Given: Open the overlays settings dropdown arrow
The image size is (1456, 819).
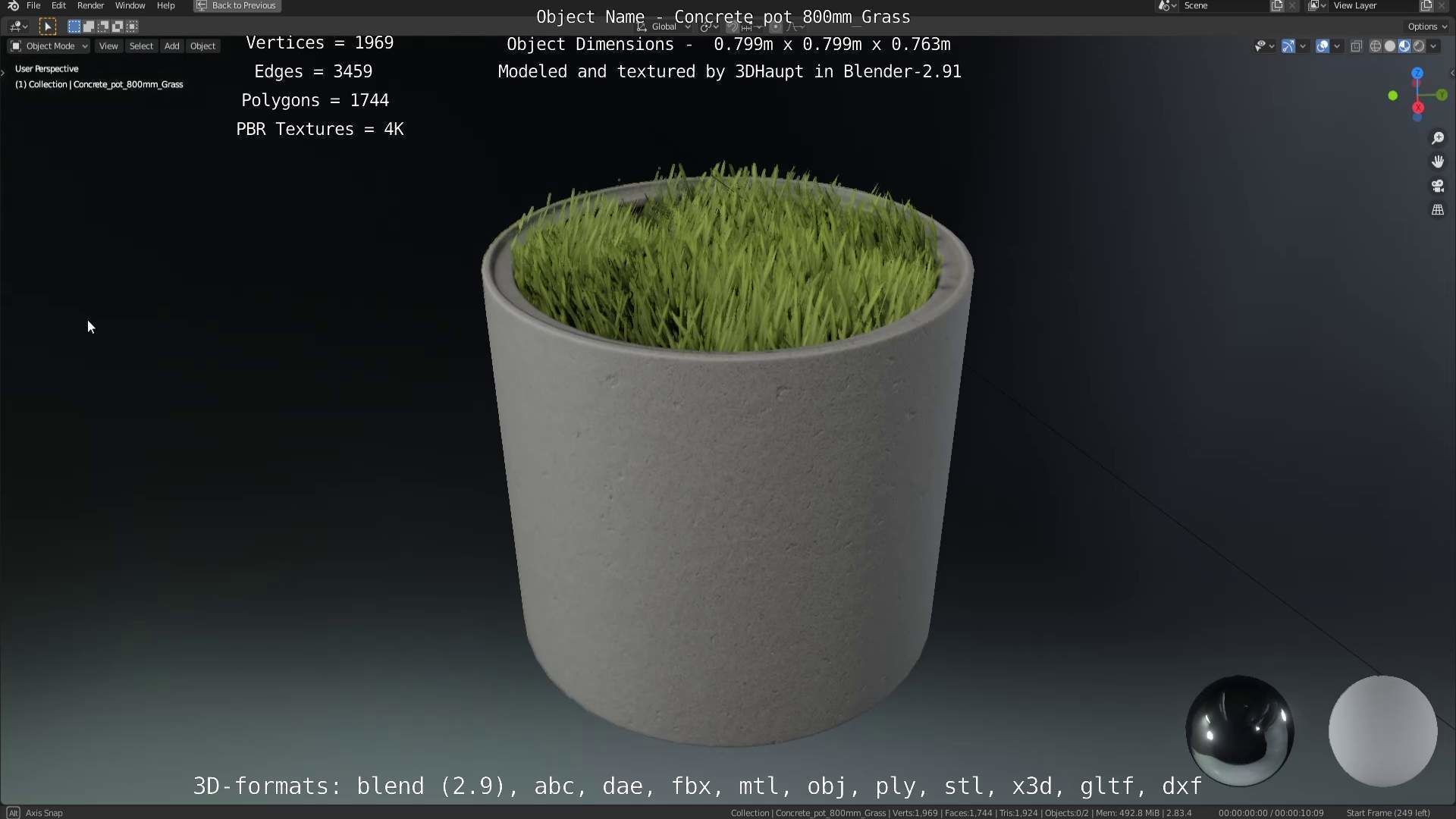Looking at the screenshot, I should pyautogui.click(x=1337, y=46).
